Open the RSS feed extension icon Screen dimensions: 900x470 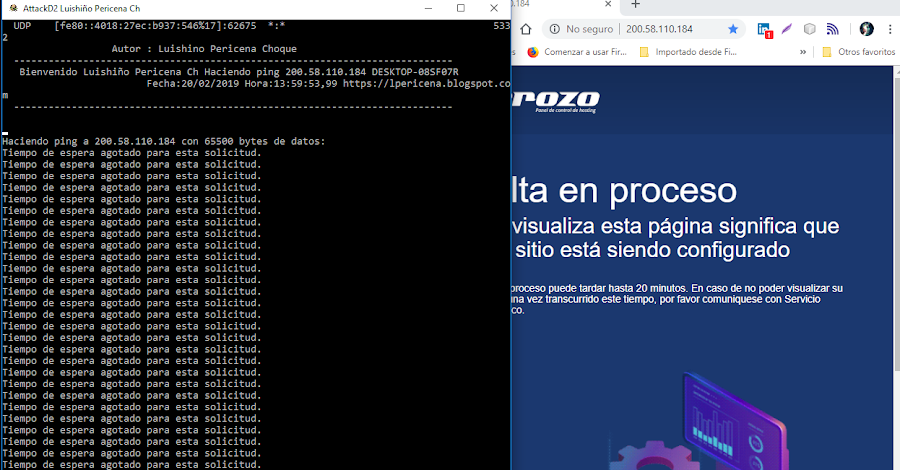[832, 29]
